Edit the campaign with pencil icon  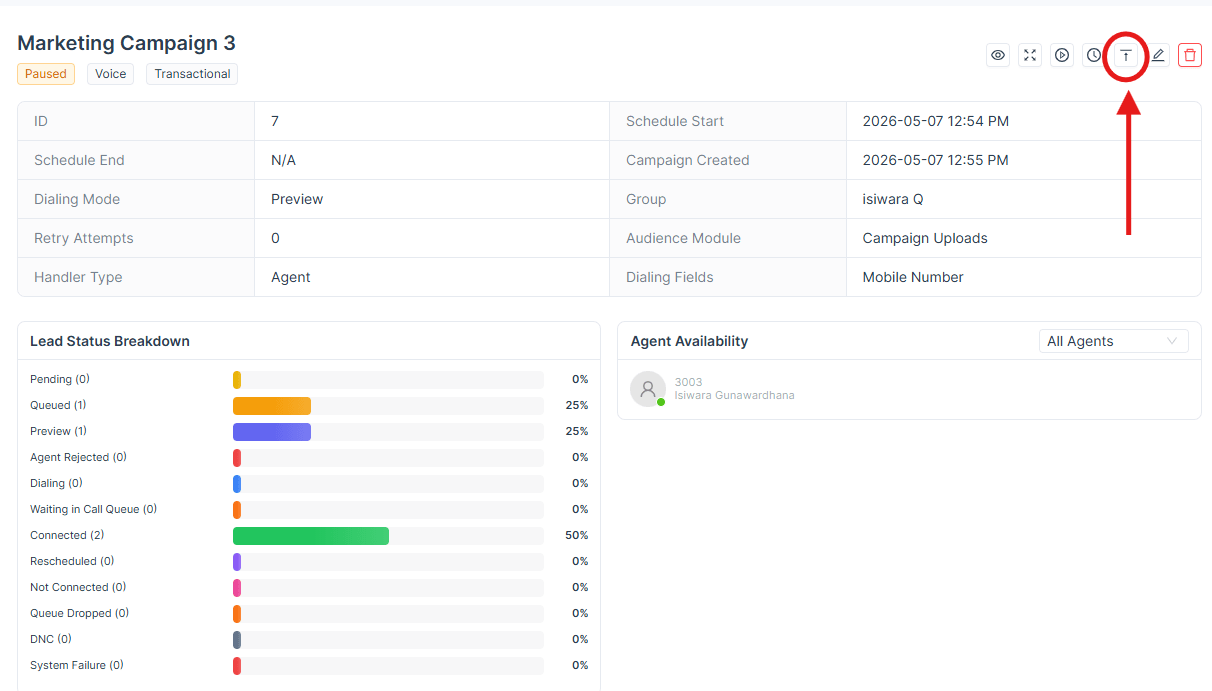[x=1158, y=55]
